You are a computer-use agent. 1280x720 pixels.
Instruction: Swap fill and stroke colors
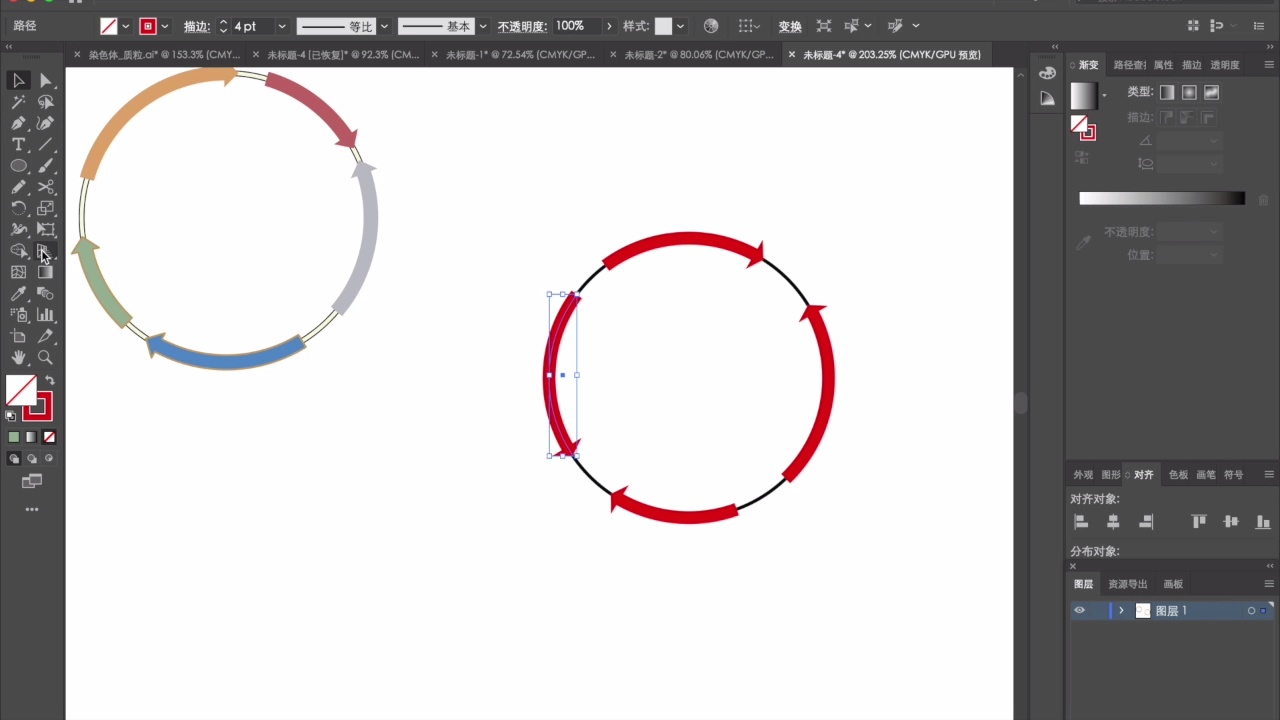[x=50, y=381]
